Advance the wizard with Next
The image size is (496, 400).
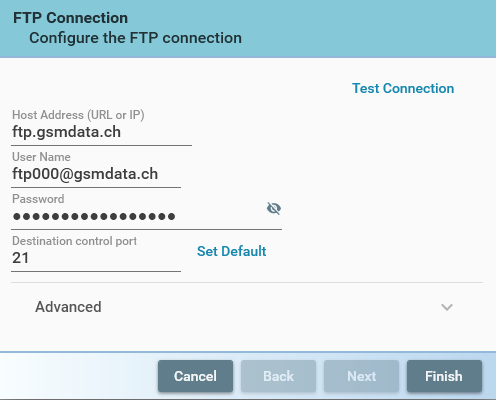[361, 376]
